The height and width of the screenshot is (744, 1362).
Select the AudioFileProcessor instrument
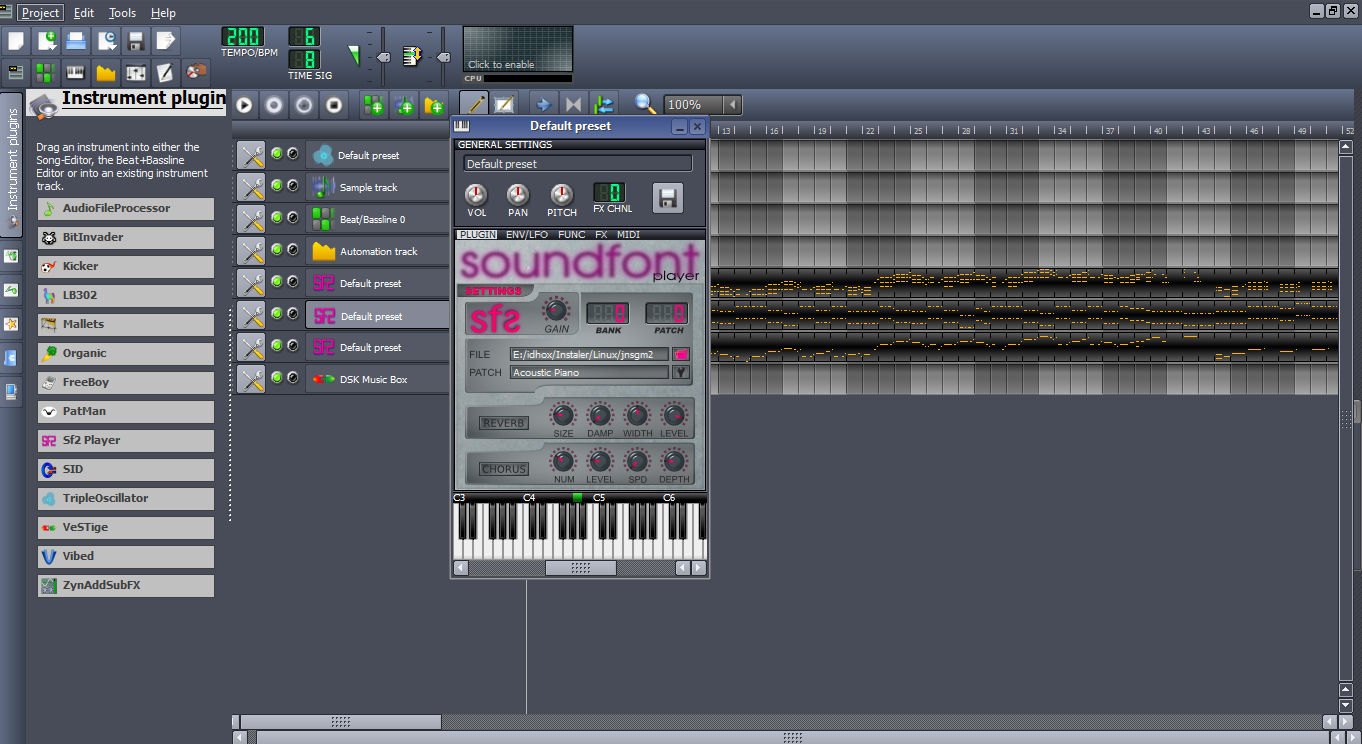pos(126,209)
